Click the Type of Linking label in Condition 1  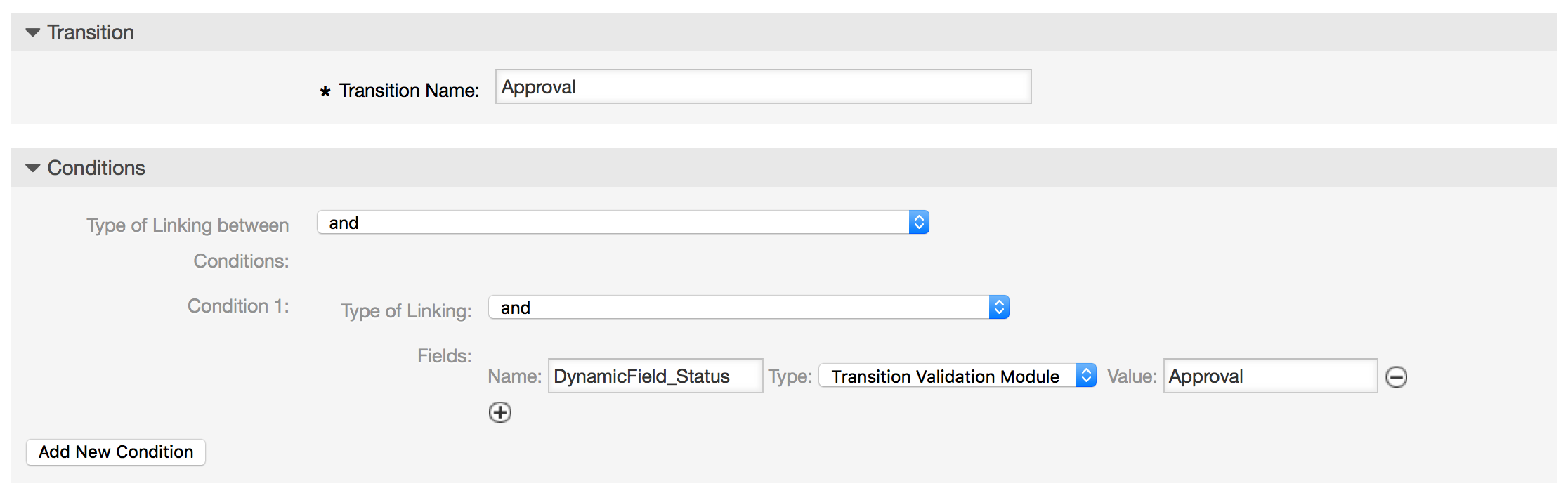pyautogui.click(x=406, y=311)
